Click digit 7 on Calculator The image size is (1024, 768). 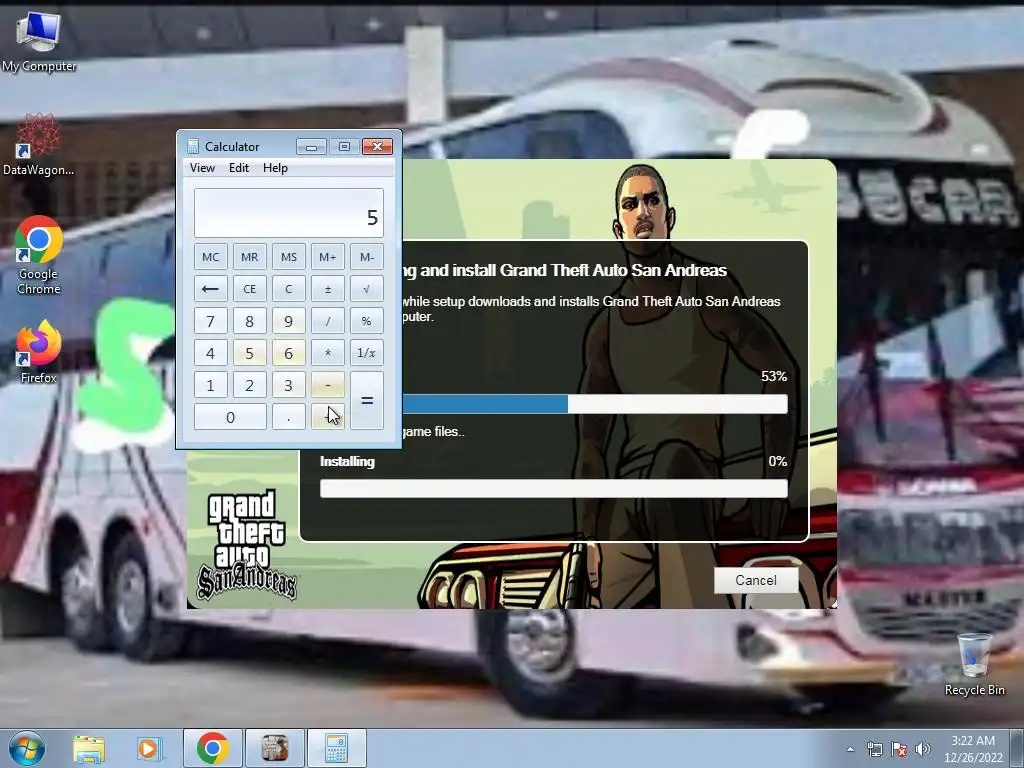point(210,321)
